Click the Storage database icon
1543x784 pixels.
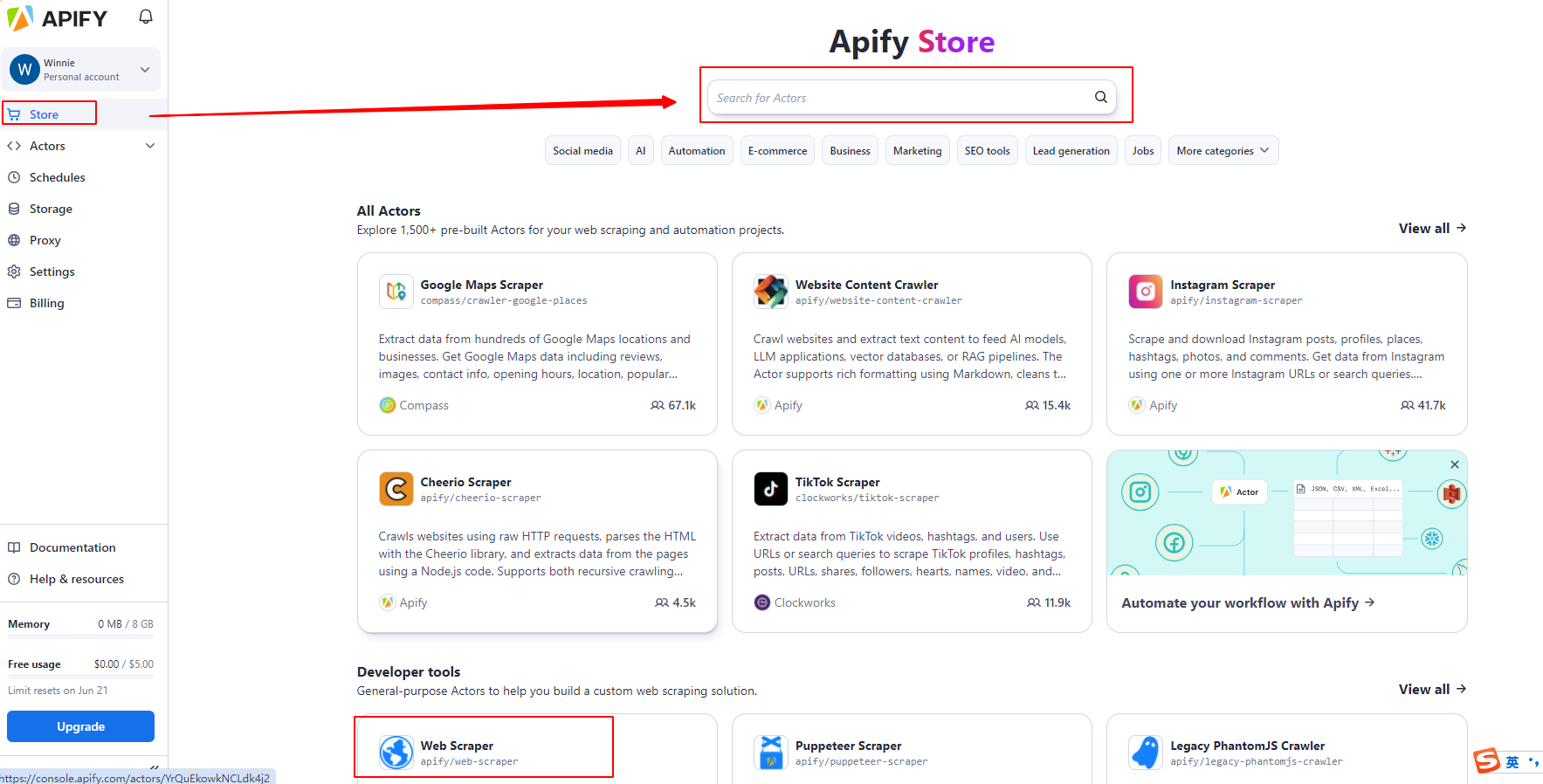pyautogui.click(x=14, y=209)
